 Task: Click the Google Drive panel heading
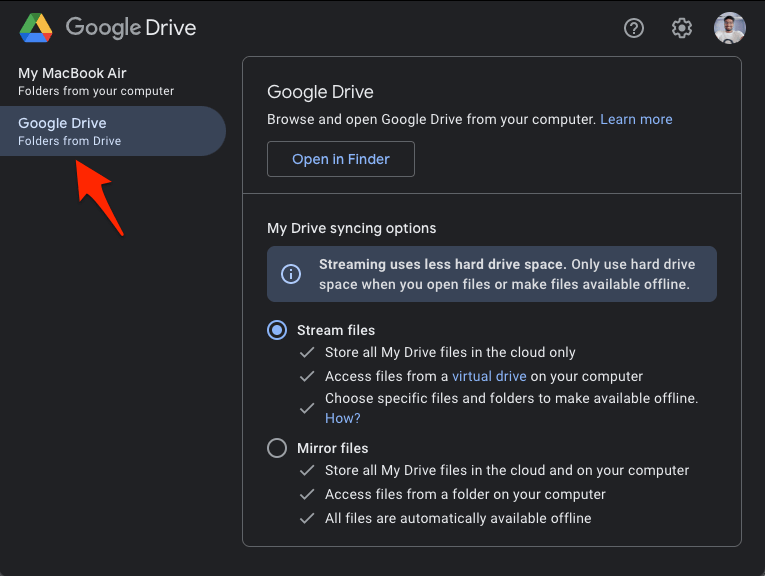pyautogui.click(x=320, y=92)
